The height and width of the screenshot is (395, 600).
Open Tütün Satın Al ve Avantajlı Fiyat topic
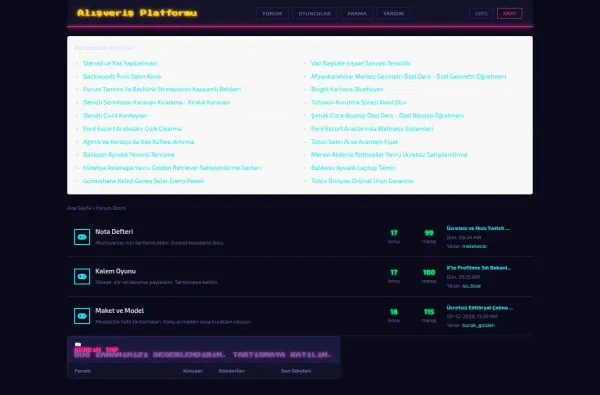point(354,142)
